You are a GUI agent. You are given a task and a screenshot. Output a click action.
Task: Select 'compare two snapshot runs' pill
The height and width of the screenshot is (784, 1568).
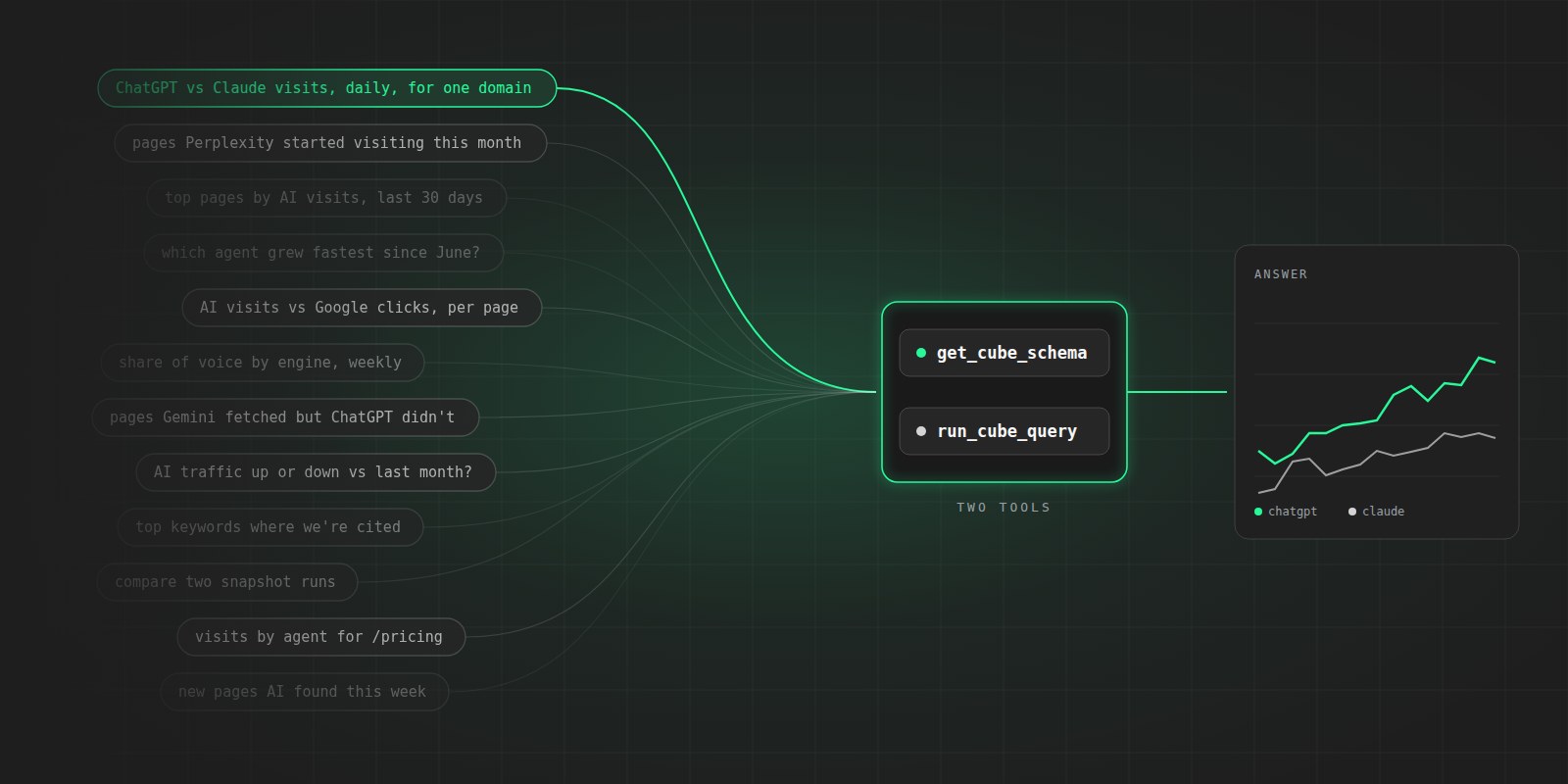coord(227,582)
